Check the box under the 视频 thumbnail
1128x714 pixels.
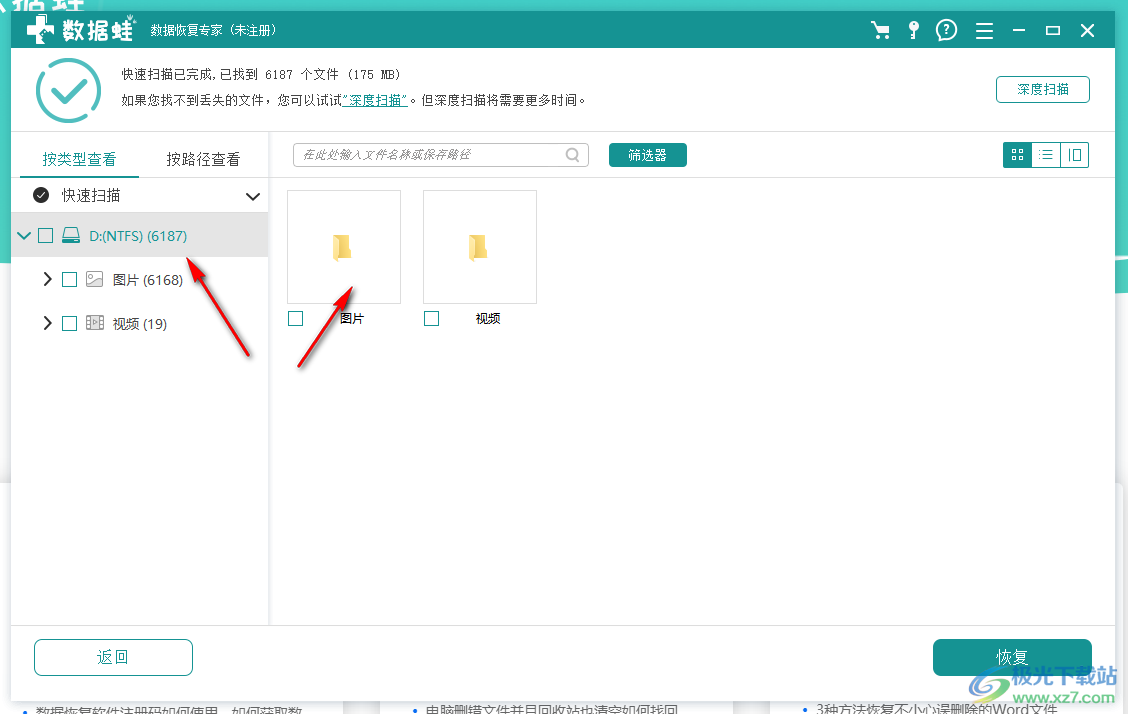click(431, 319)
